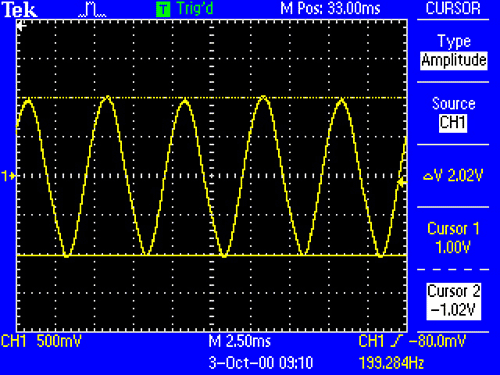Click the lower solid cursor line
The image size is (500, 375).
coord(212,255)
